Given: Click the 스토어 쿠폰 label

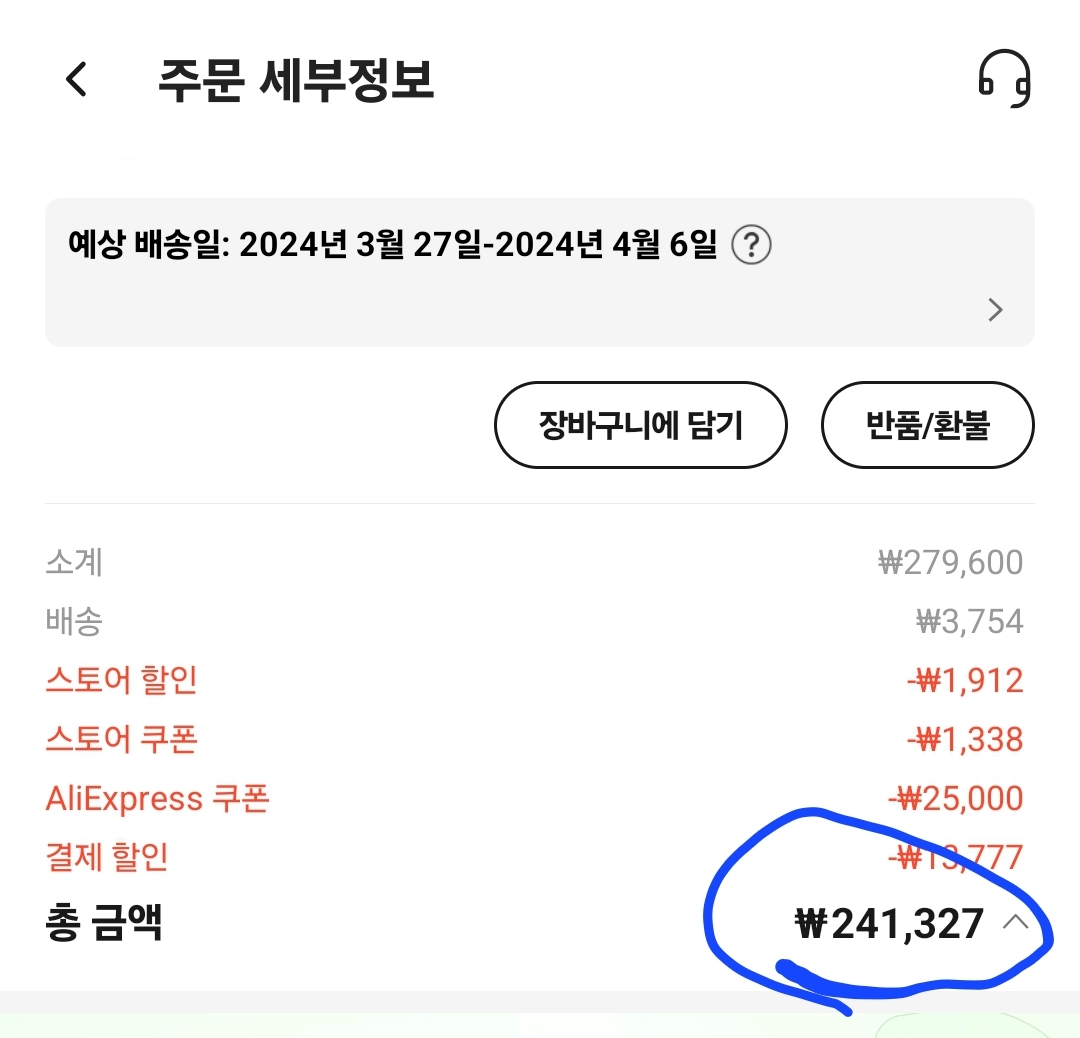Looking at the screenshot, I should [121, 739].
